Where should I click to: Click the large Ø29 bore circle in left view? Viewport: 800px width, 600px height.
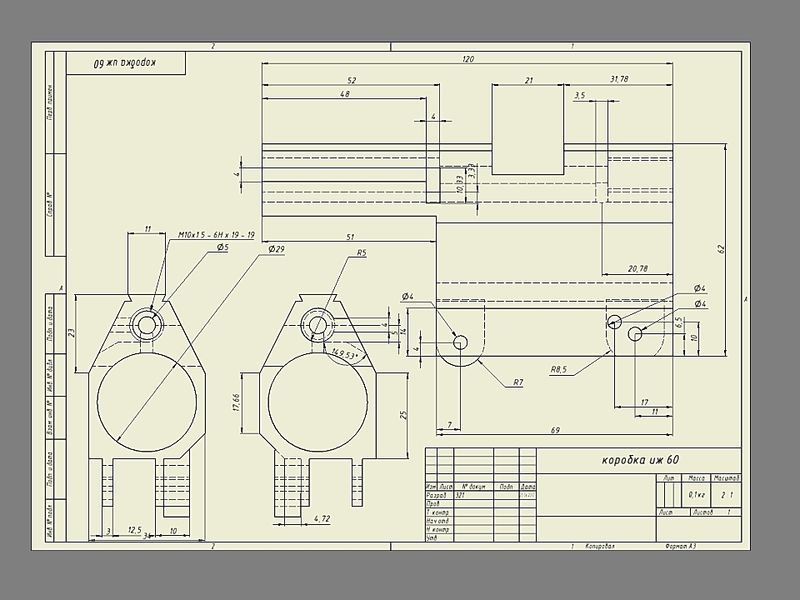coord(147,402)
